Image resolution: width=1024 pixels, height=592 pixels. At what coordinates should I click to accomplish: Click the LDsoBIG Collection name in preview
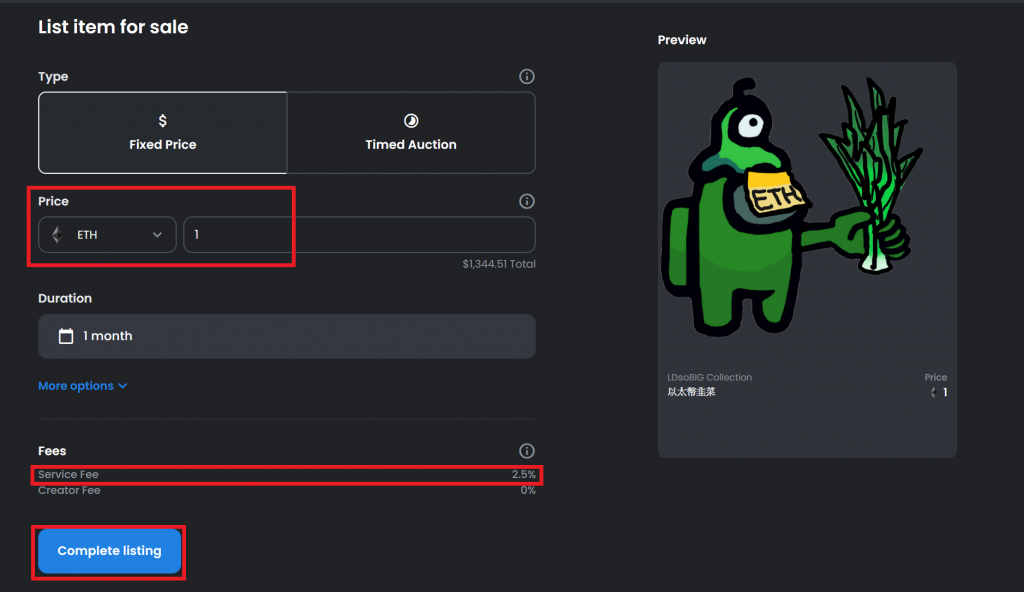[709, 377]
